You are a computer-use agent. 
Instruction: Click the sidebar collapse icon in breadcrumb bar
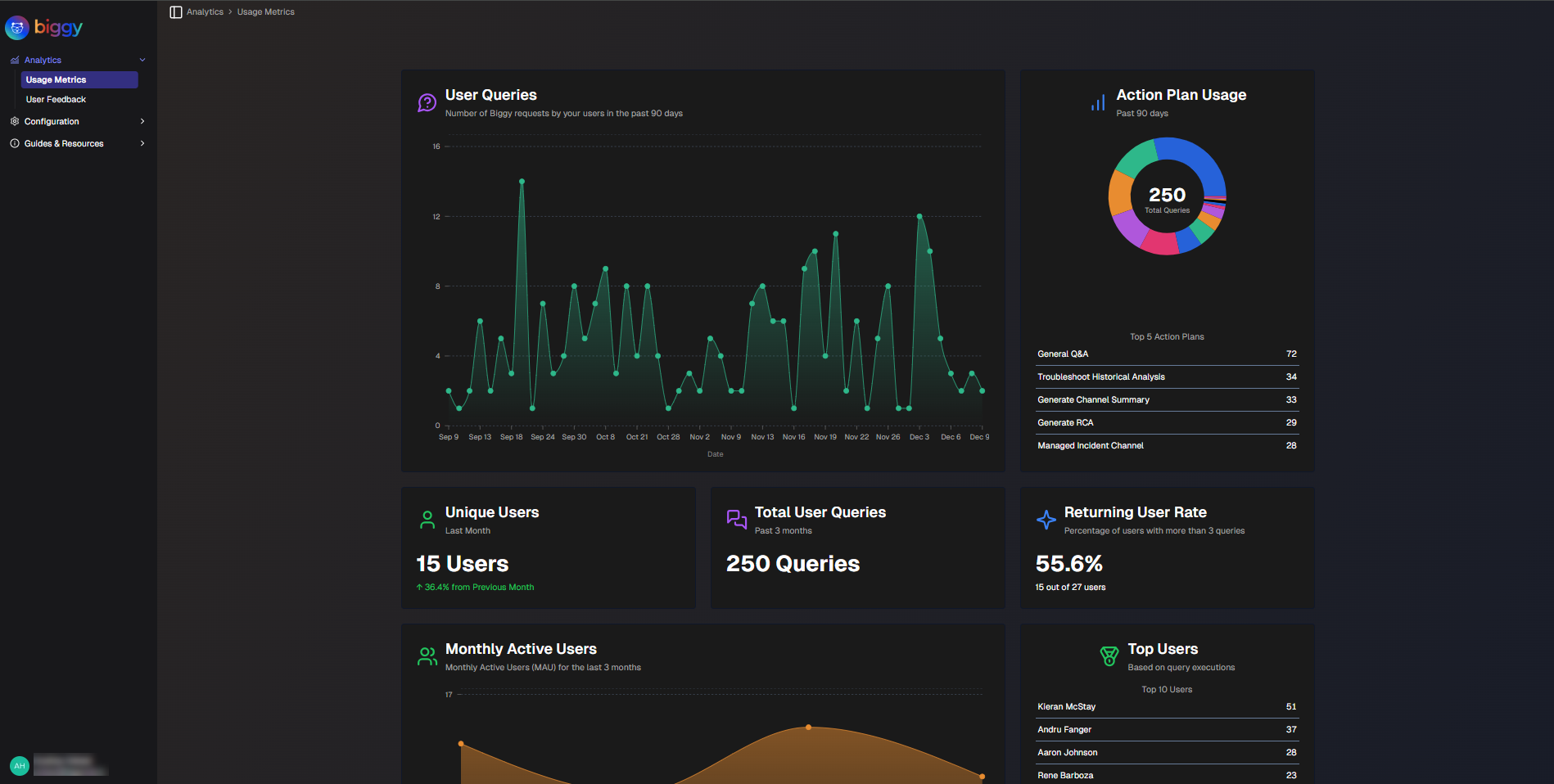pyautogui.click(x=174, y=11)
